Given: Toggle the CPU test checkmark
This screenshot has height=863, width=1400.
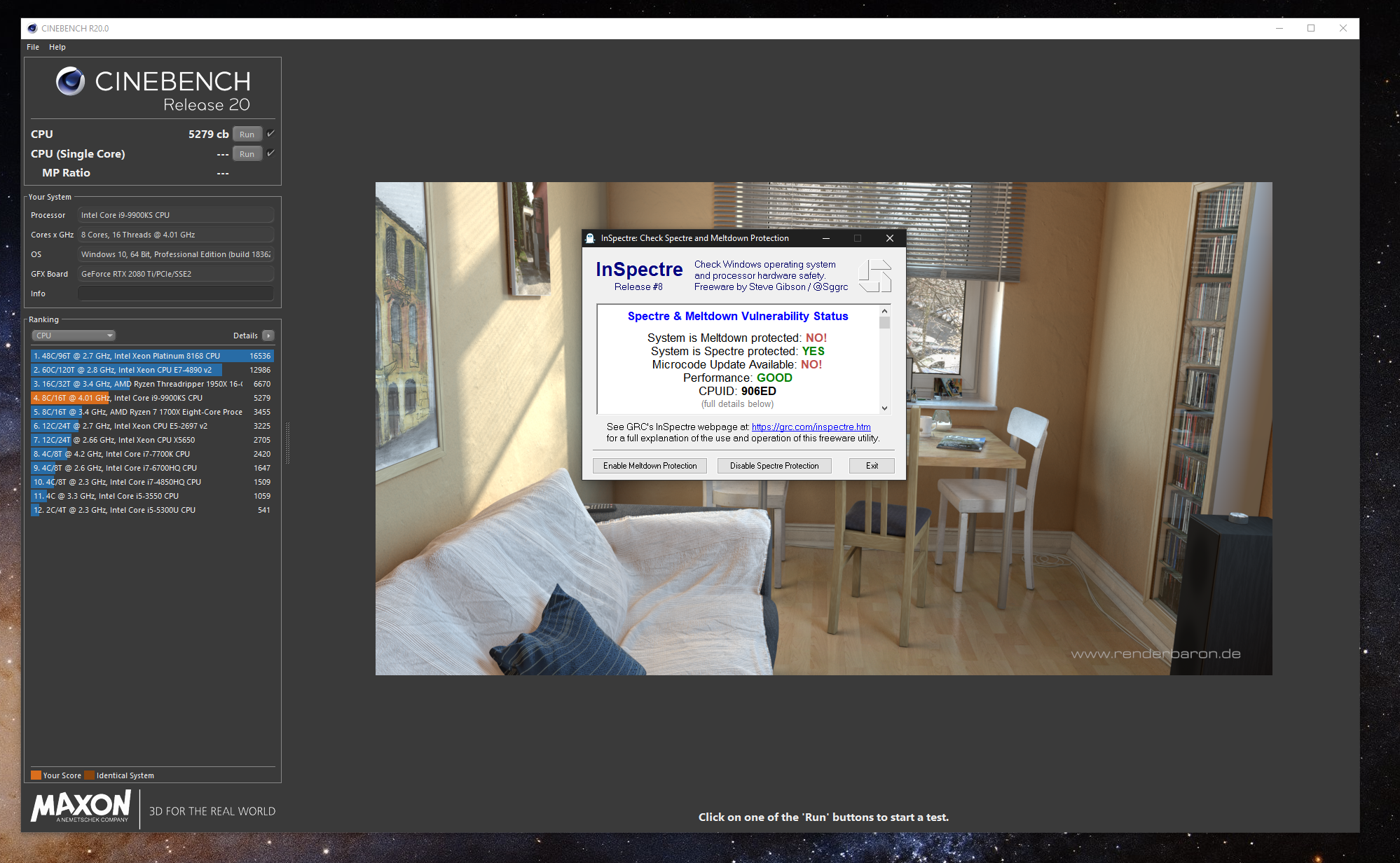Looking at the screenshot, I should [x=271, y=134].
